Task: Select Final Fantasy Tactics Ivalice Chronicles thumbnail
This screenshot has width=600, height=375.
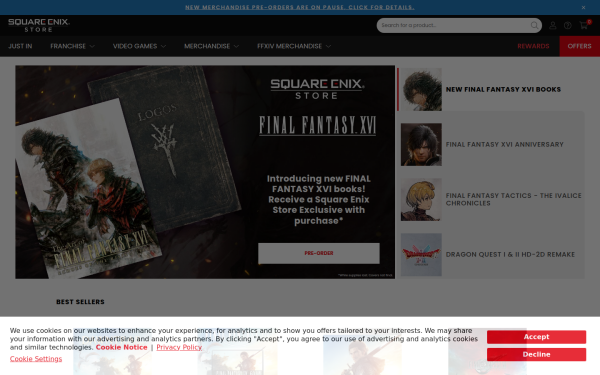Action: 421,200
